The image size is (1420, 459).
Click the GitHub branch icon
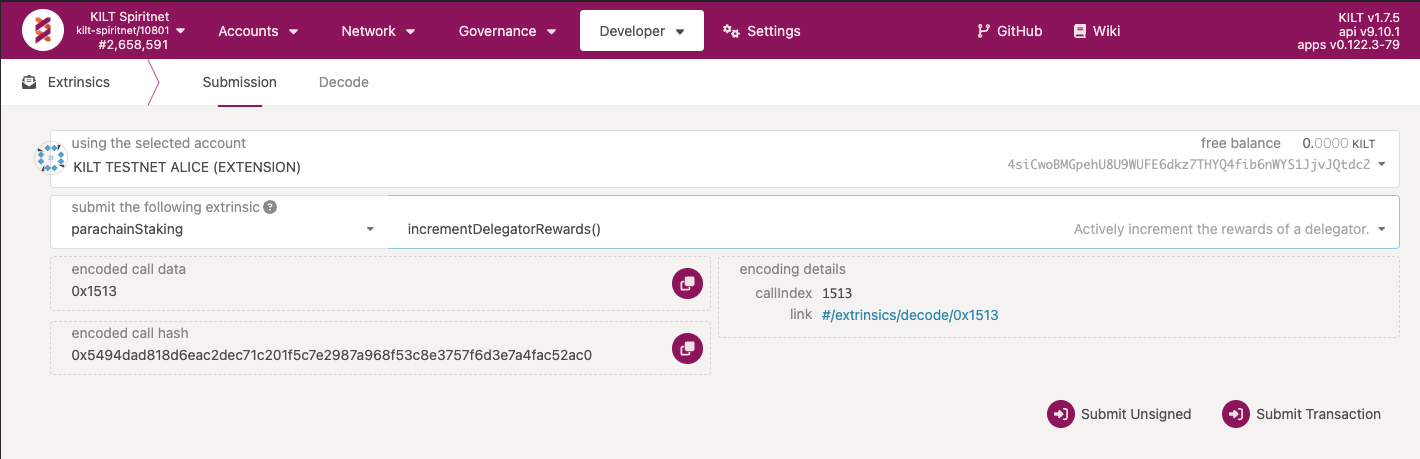983,31
